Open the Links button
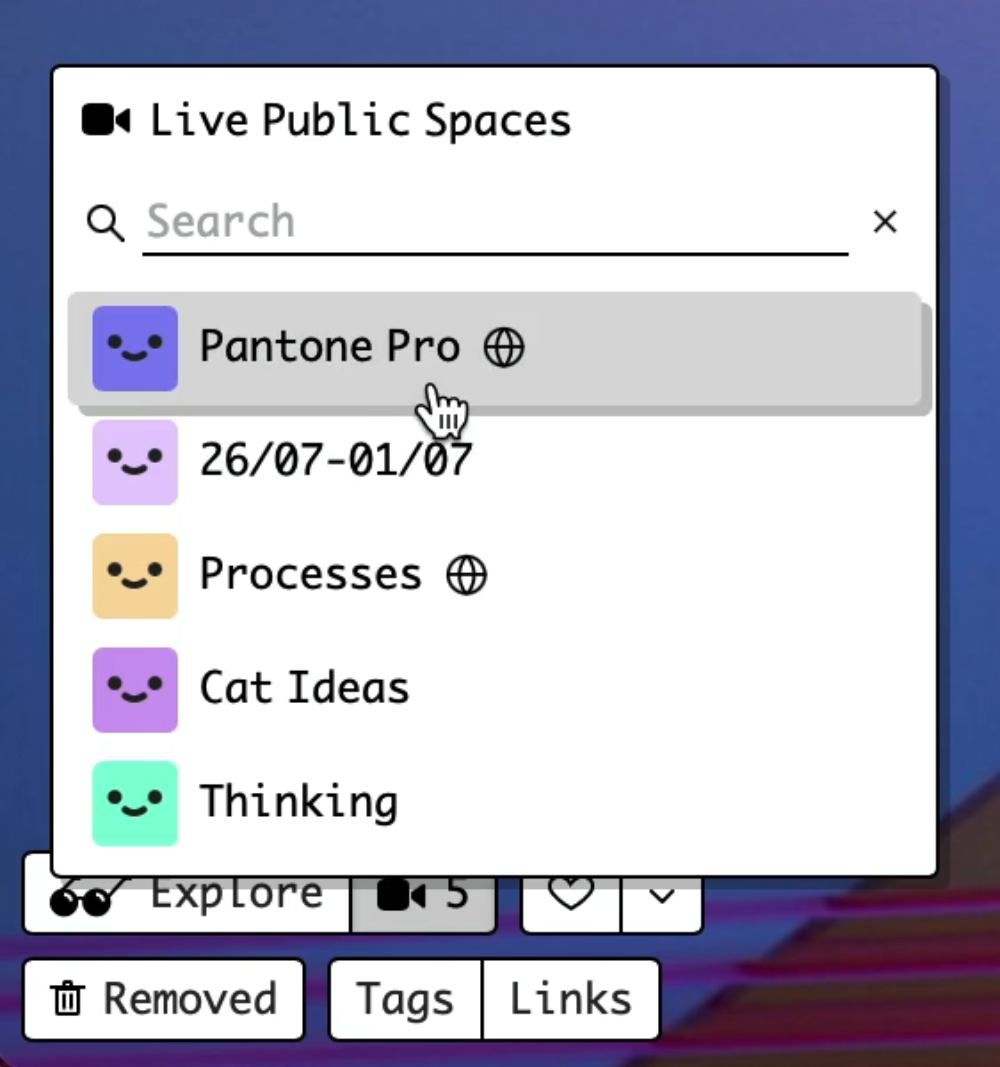1000x1067 pixels. (571, 999)
